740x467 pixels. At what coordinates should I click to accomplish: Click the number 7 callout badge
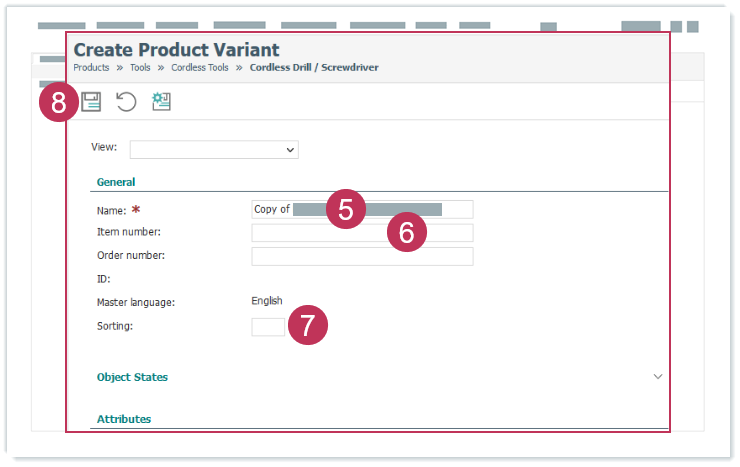pos(308,326)
